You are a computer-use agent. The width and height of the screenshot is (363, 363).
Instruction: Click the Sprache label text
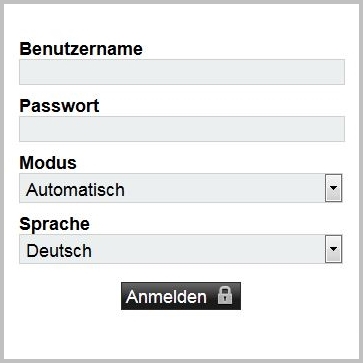point(54,224)
